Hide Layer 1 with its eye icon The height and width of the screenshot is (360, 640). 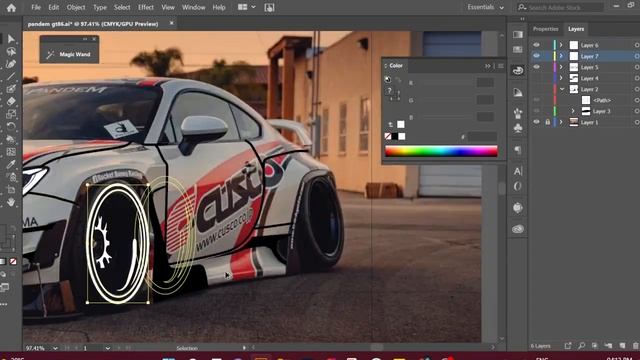pos(536,122)
